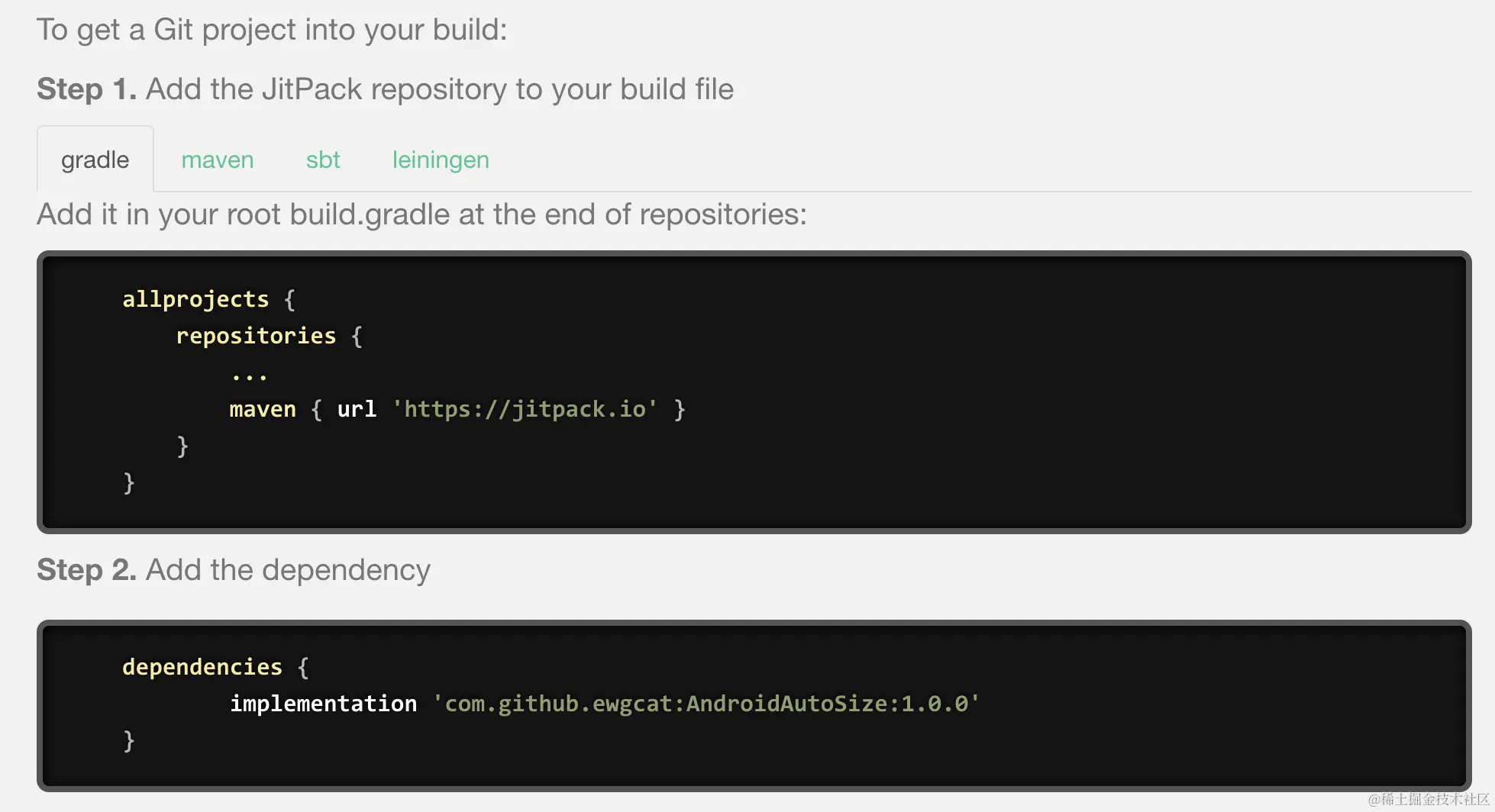This screenshot has width=1495, height=812.
Task: Click the Step 1 heading
Action: [385, 89]
